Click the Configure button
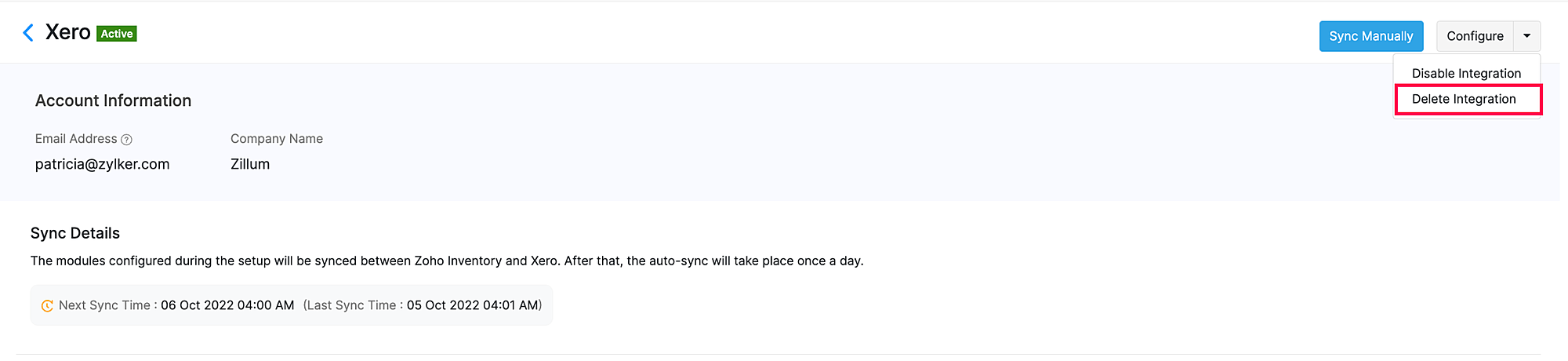Image resolution: width=1568 pixels, height=361 pixels. pos(1475,36)
